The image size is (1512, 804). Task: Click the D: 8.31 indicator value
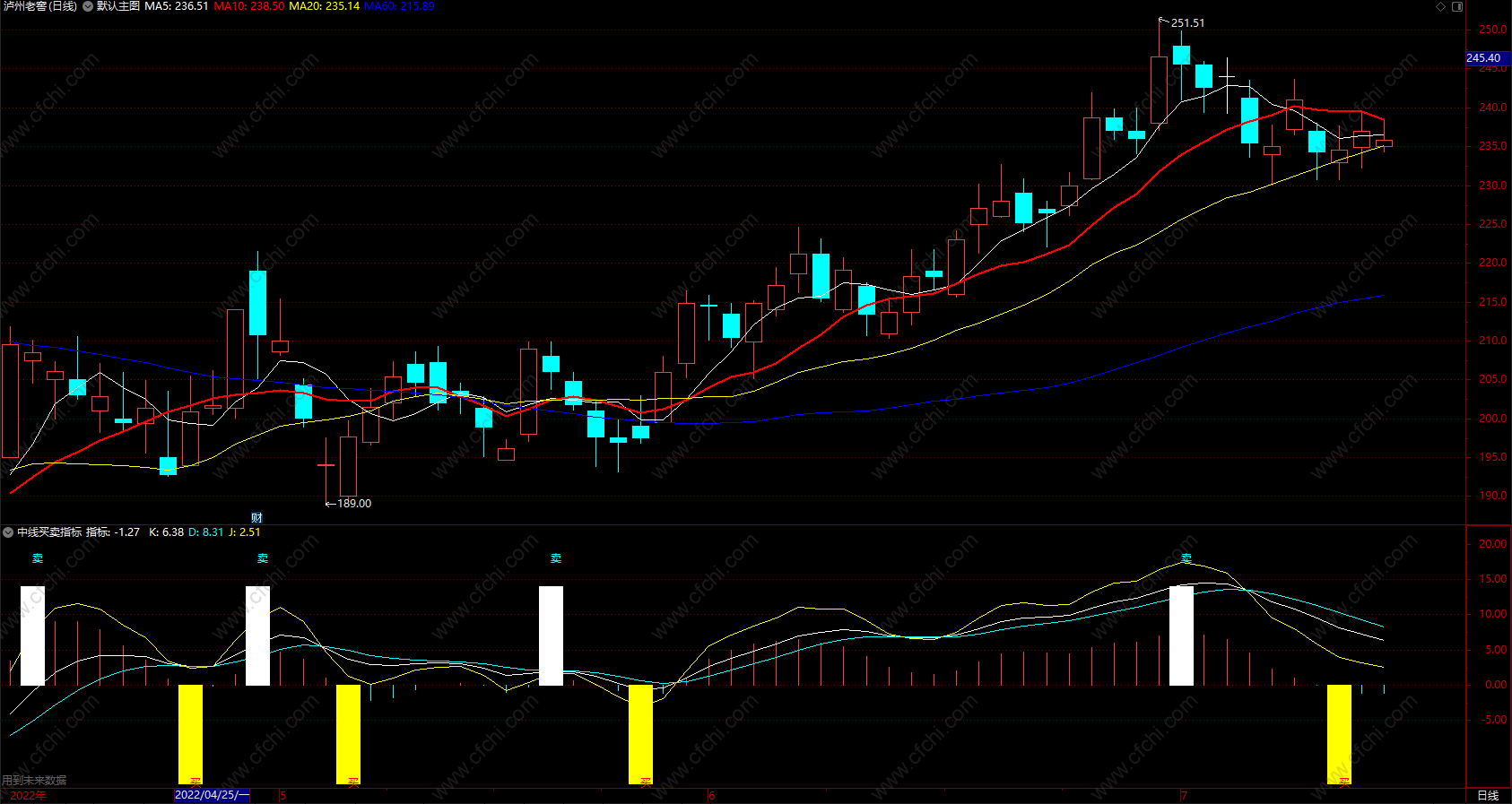[205, 532]
